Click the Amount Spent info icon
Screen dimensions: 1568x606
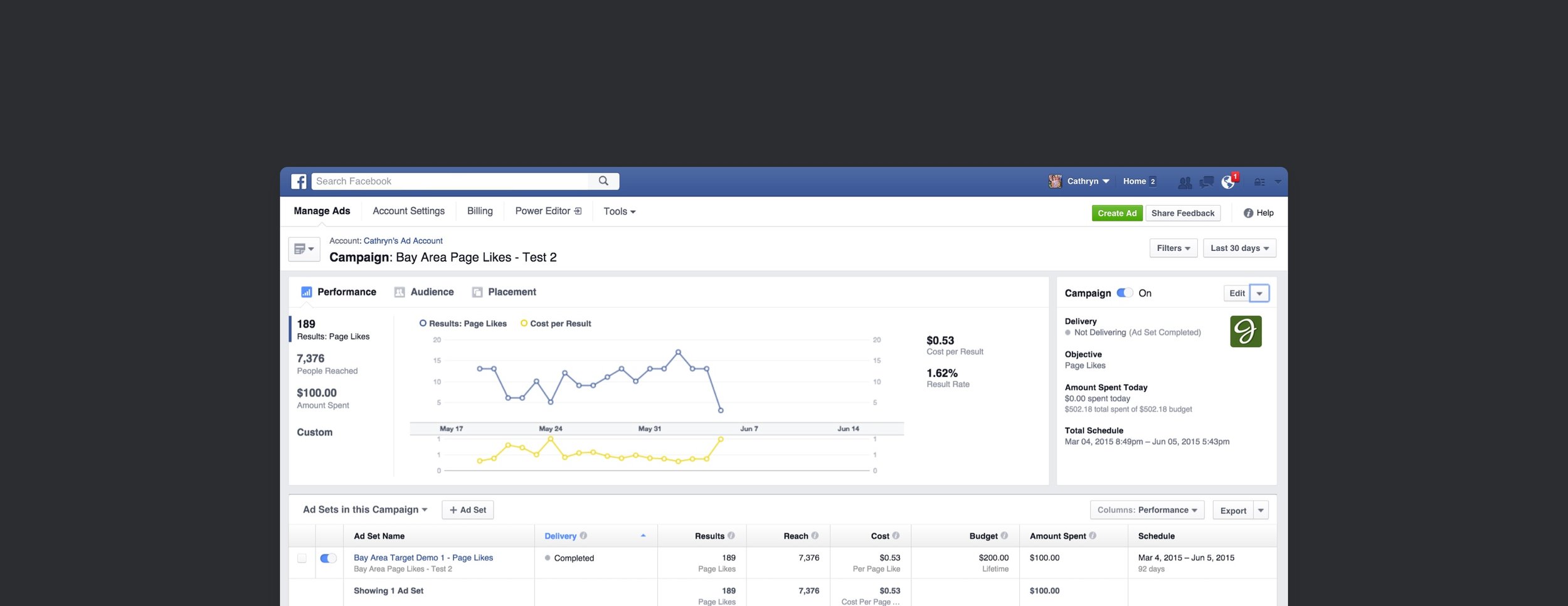point(1093,536)
